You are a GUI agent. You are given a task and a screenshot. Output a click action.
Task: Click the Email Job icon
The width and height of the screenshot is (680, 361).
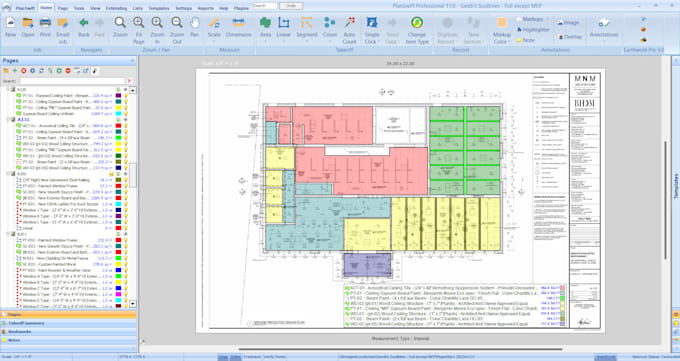(x=63, y=30)
